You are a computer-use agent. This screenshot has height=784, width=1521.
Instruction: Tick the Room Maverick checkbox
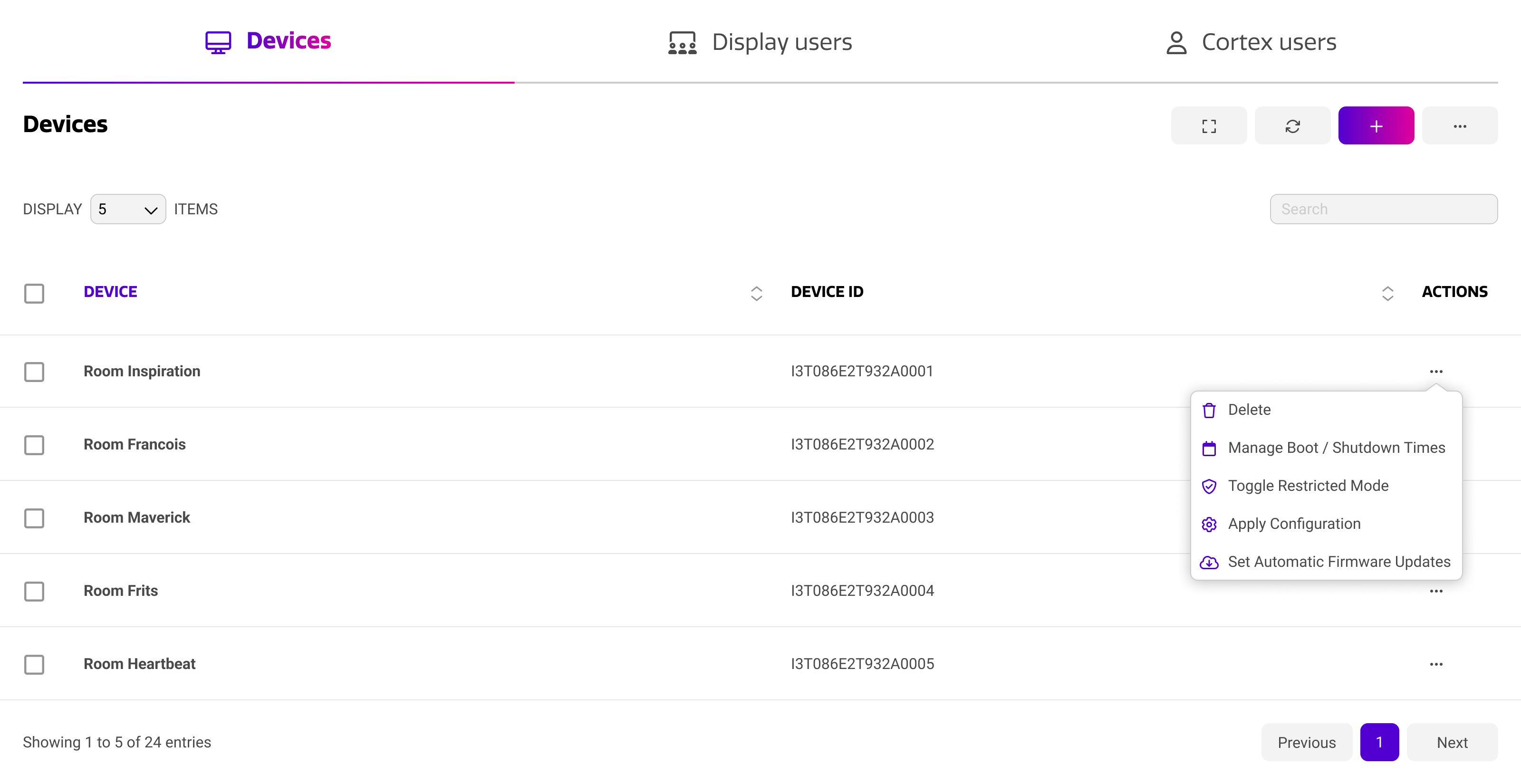[x=34, y=518]
